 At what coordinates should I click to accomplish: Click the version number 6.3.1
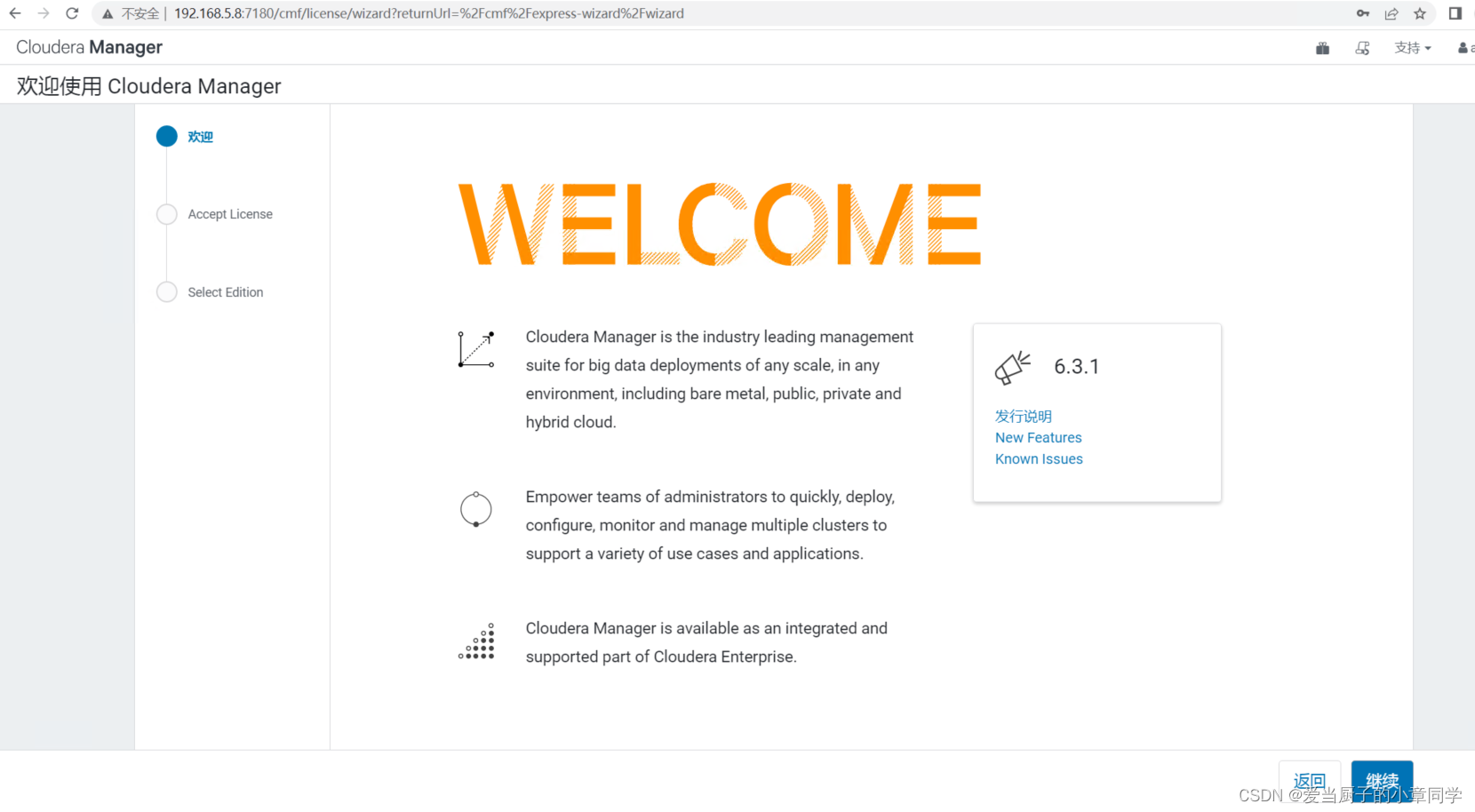(x=1077, y=367)
